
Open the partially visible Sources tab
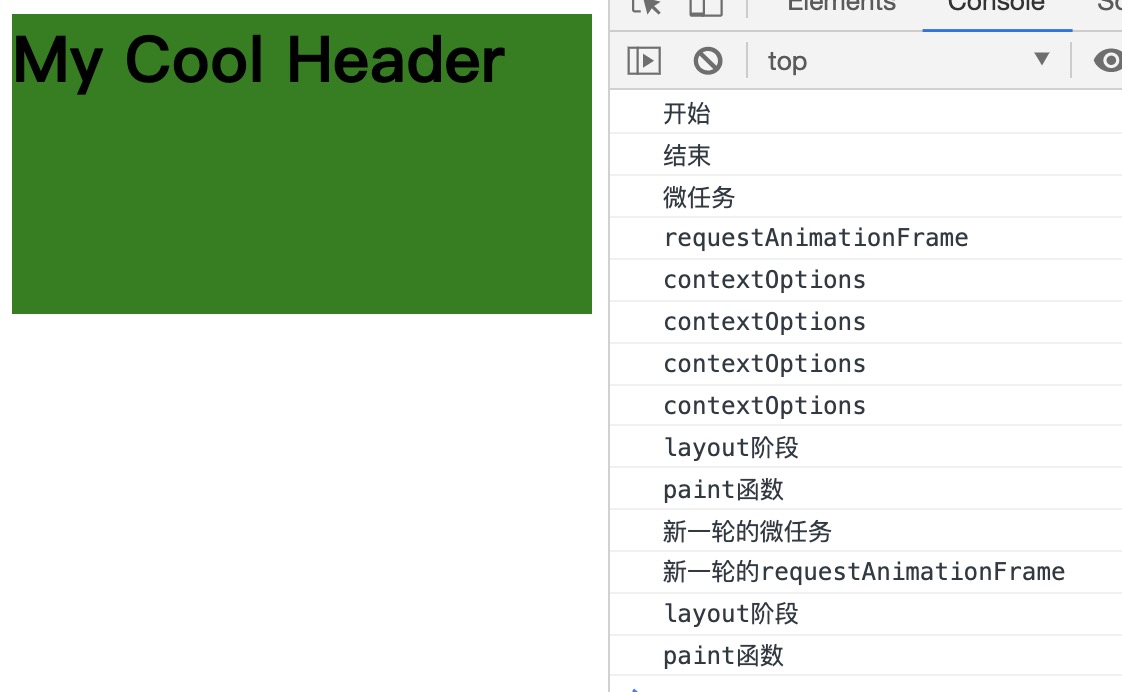[x=1108, y=6]
